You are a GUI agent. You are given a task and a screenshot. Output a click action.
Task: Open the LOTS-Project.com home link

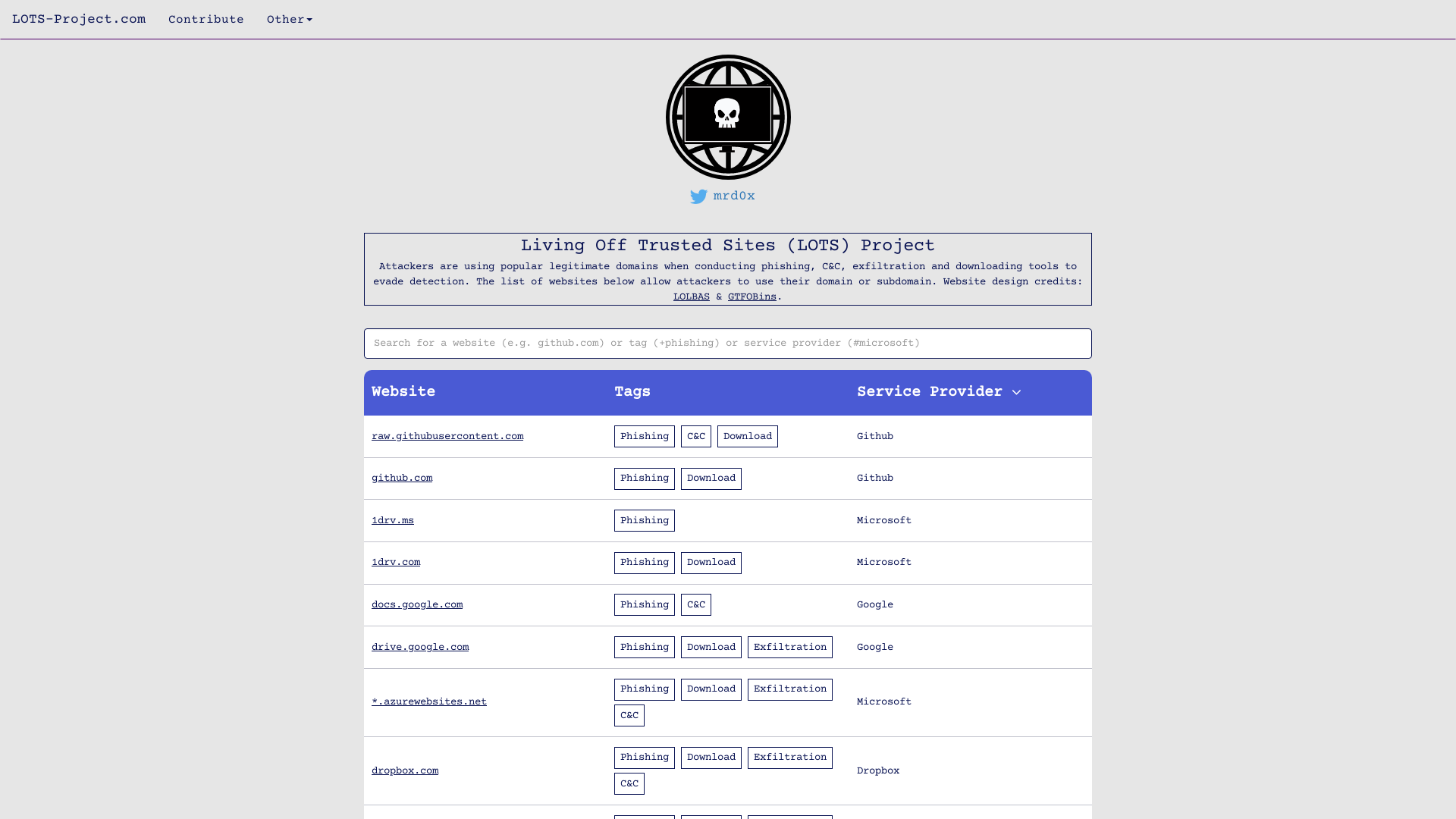click(x=78, y=18)
